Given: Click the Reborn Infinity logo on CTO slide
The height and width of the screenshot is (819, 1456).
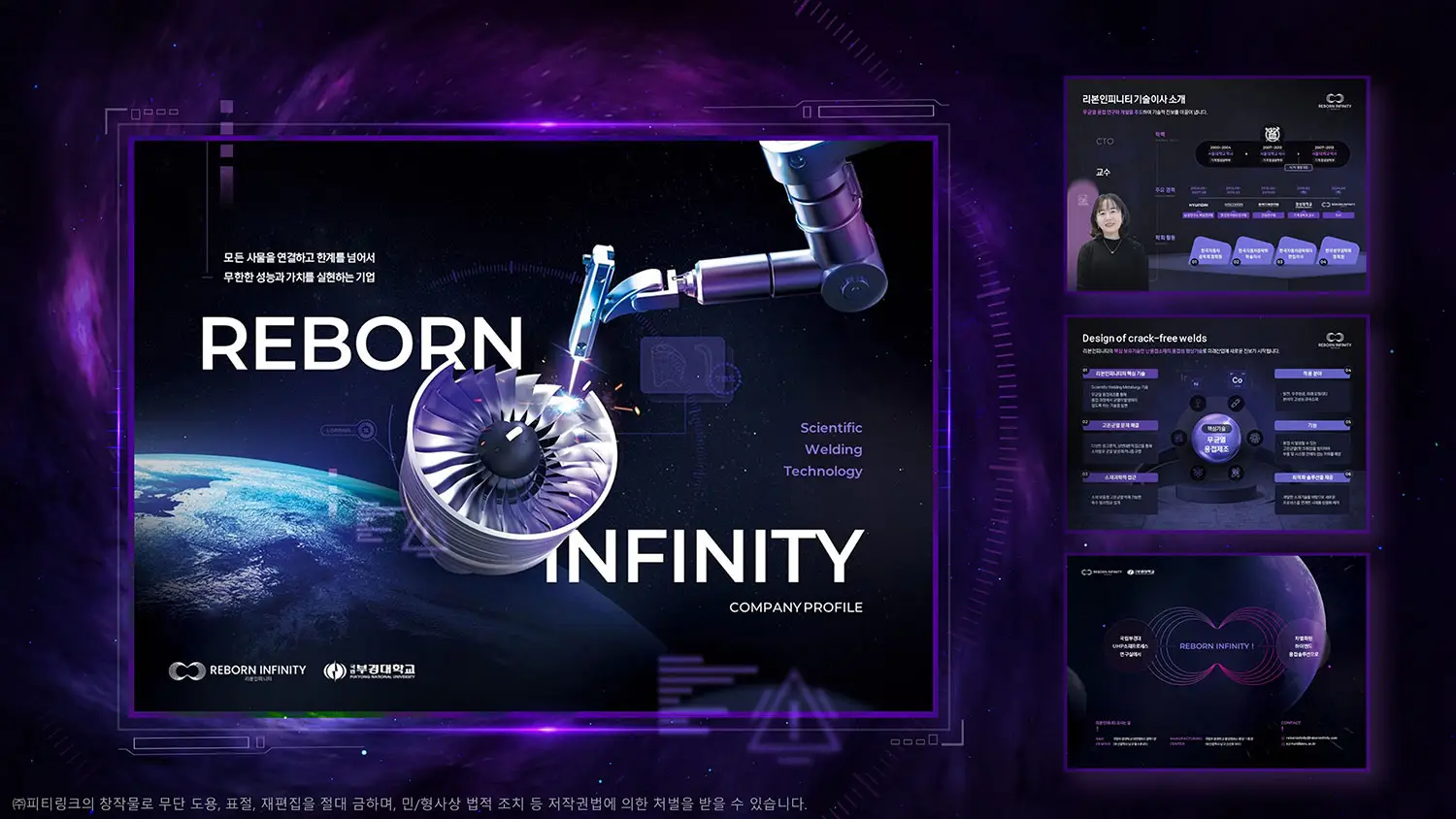Looking at the screenshot, I should [x=1335, y=101].
